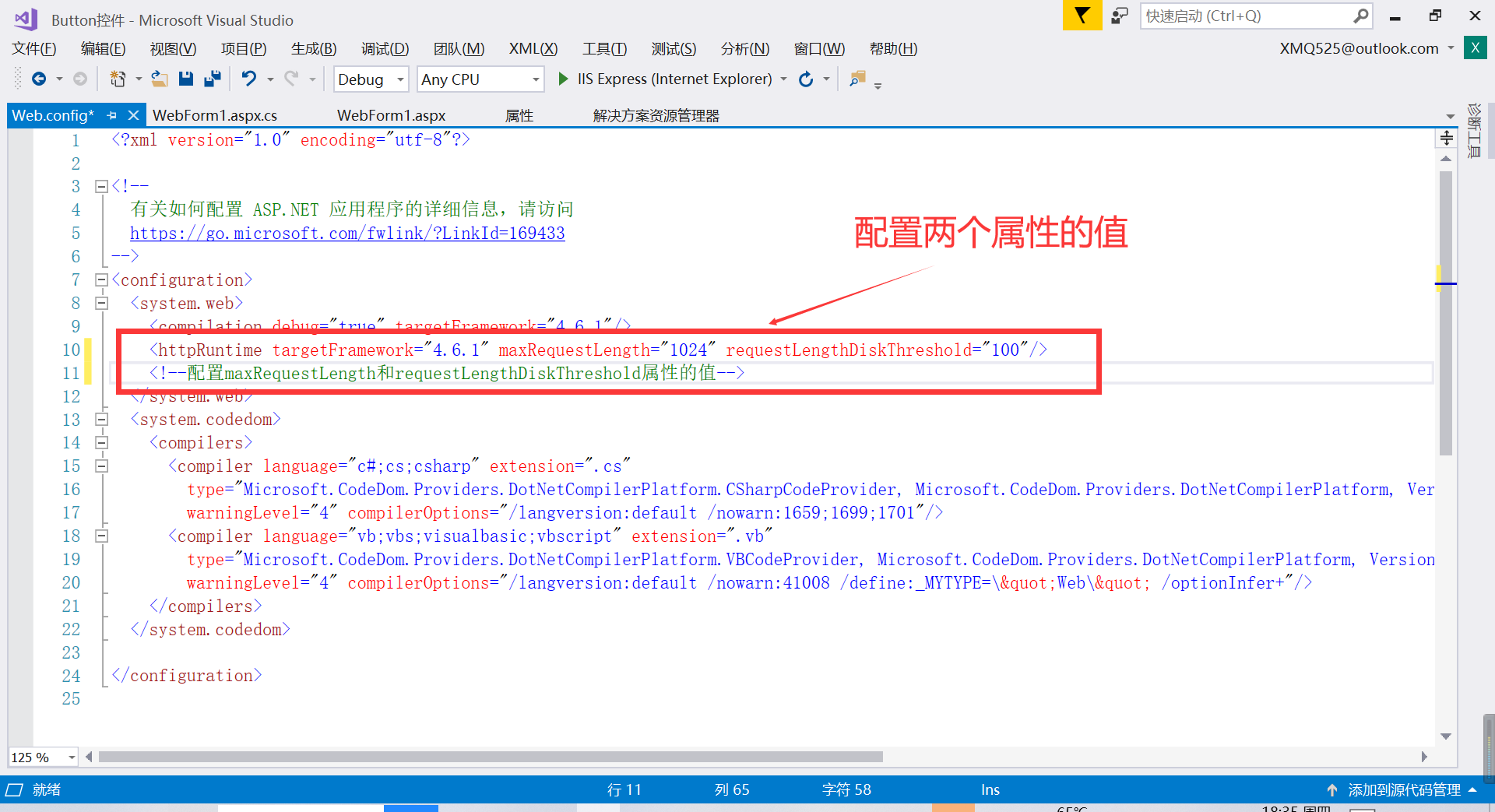Screen dimensions: 1495x812
Task: Collapse the system.codedom element at line 13
Action: click(101, 420)
